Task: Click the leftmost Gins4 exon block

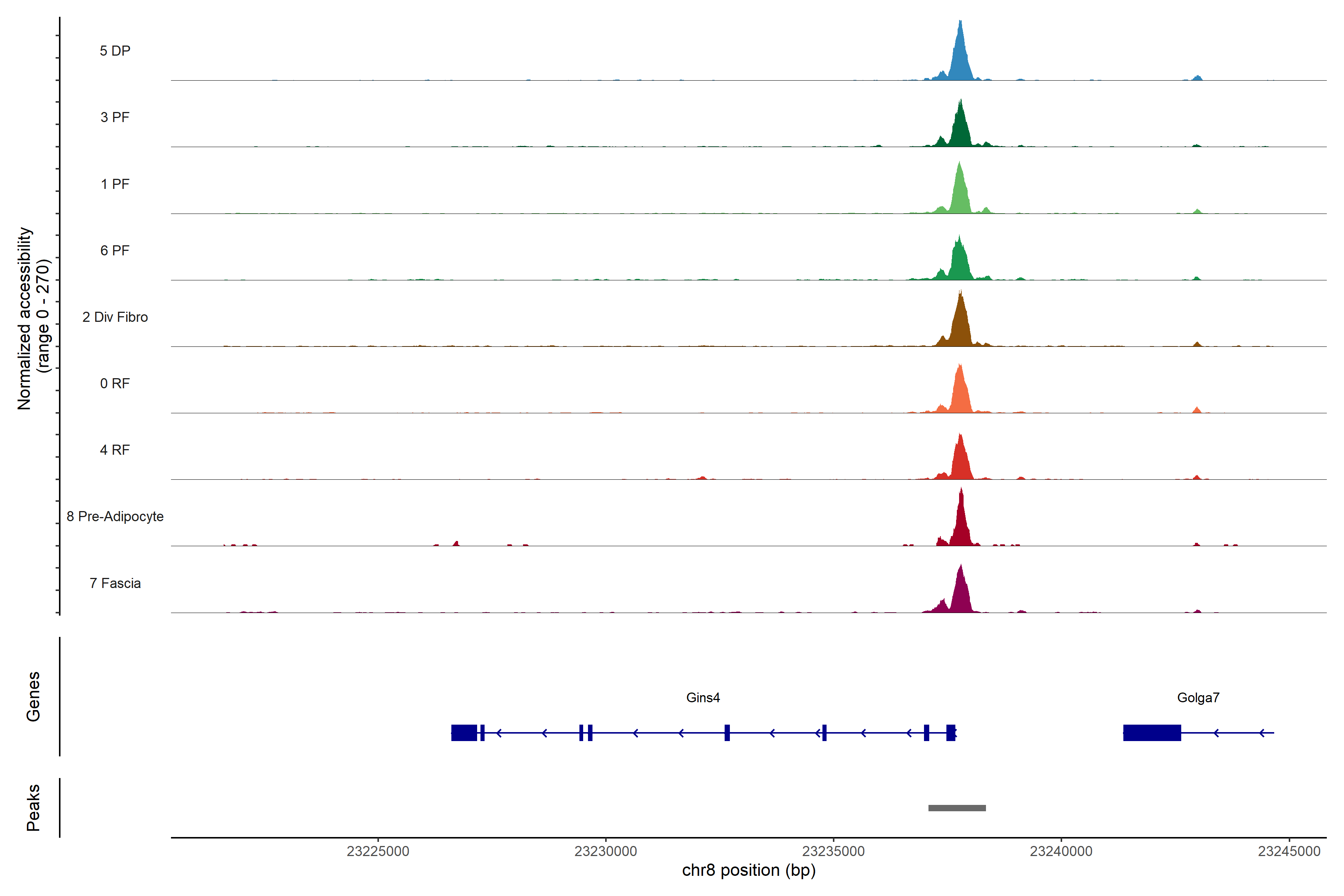Action: tap(464, 732)
